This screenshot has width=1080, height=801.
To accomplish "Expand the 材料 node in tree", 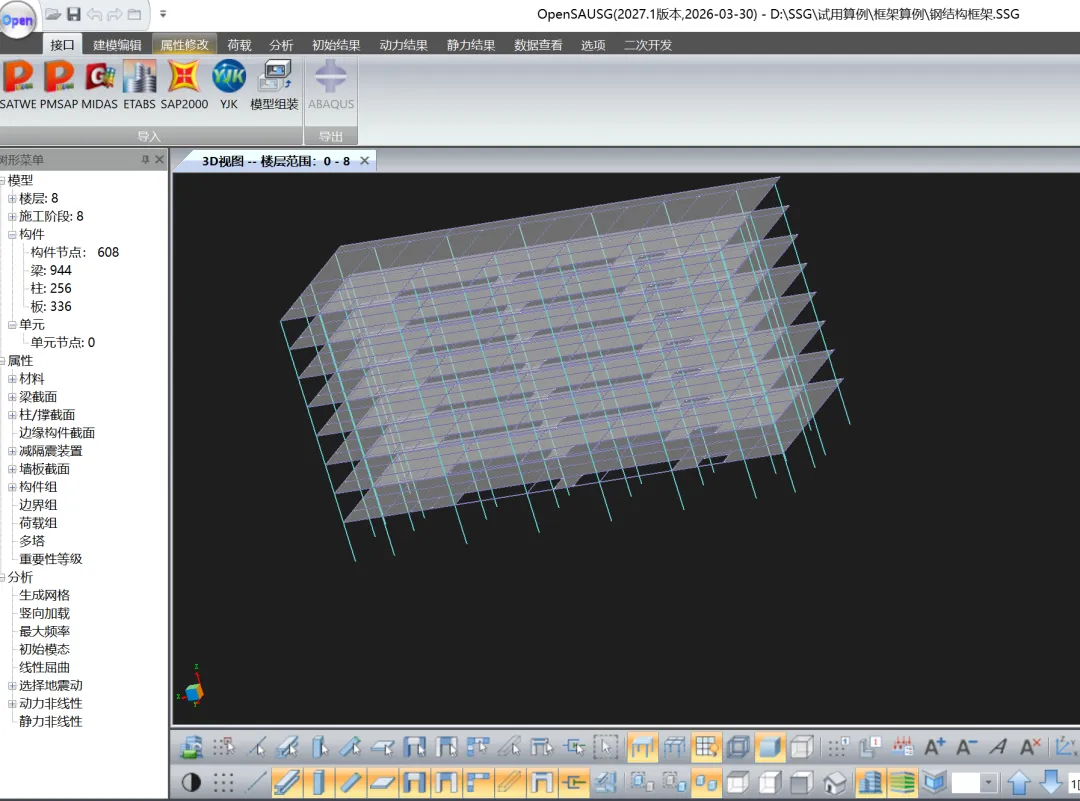I will [12, 379].
